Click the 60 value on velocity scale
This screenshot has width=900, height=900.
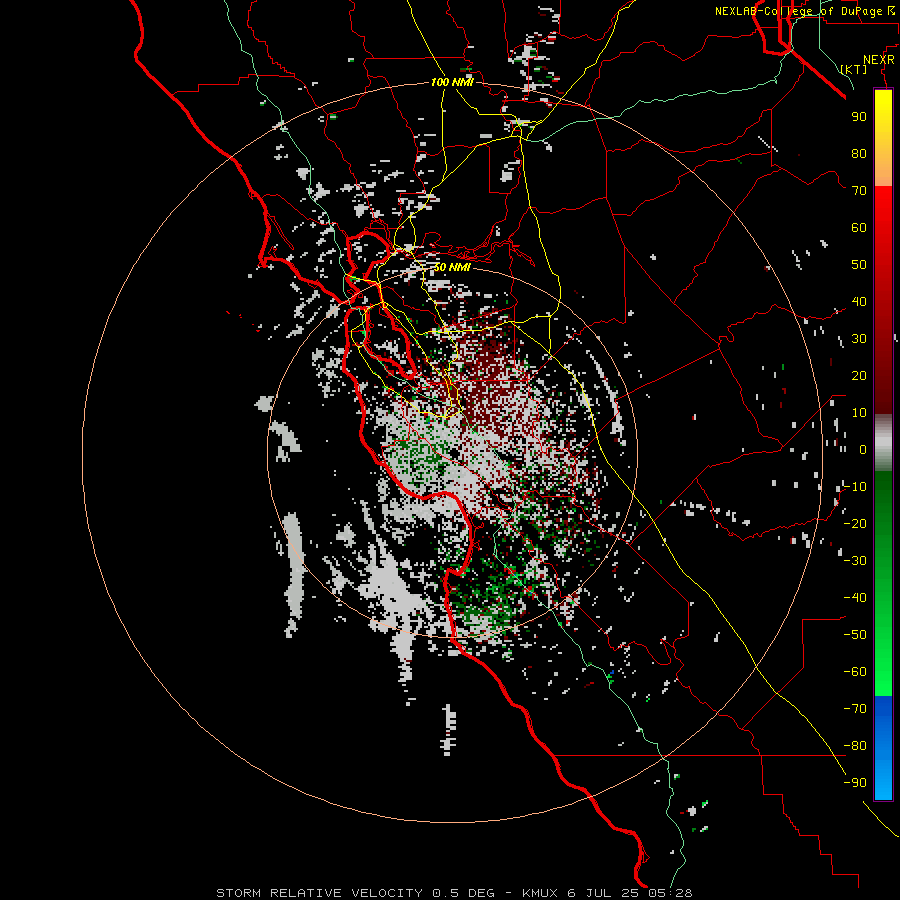click(x=859, y=228)
